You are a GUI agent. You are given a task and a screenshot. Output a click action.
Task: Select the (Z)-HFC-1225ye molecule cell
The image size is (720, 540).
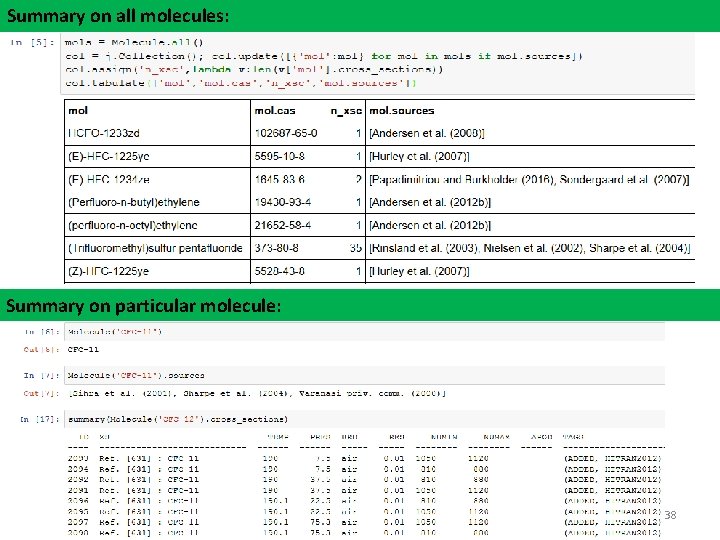coord(108,271)
